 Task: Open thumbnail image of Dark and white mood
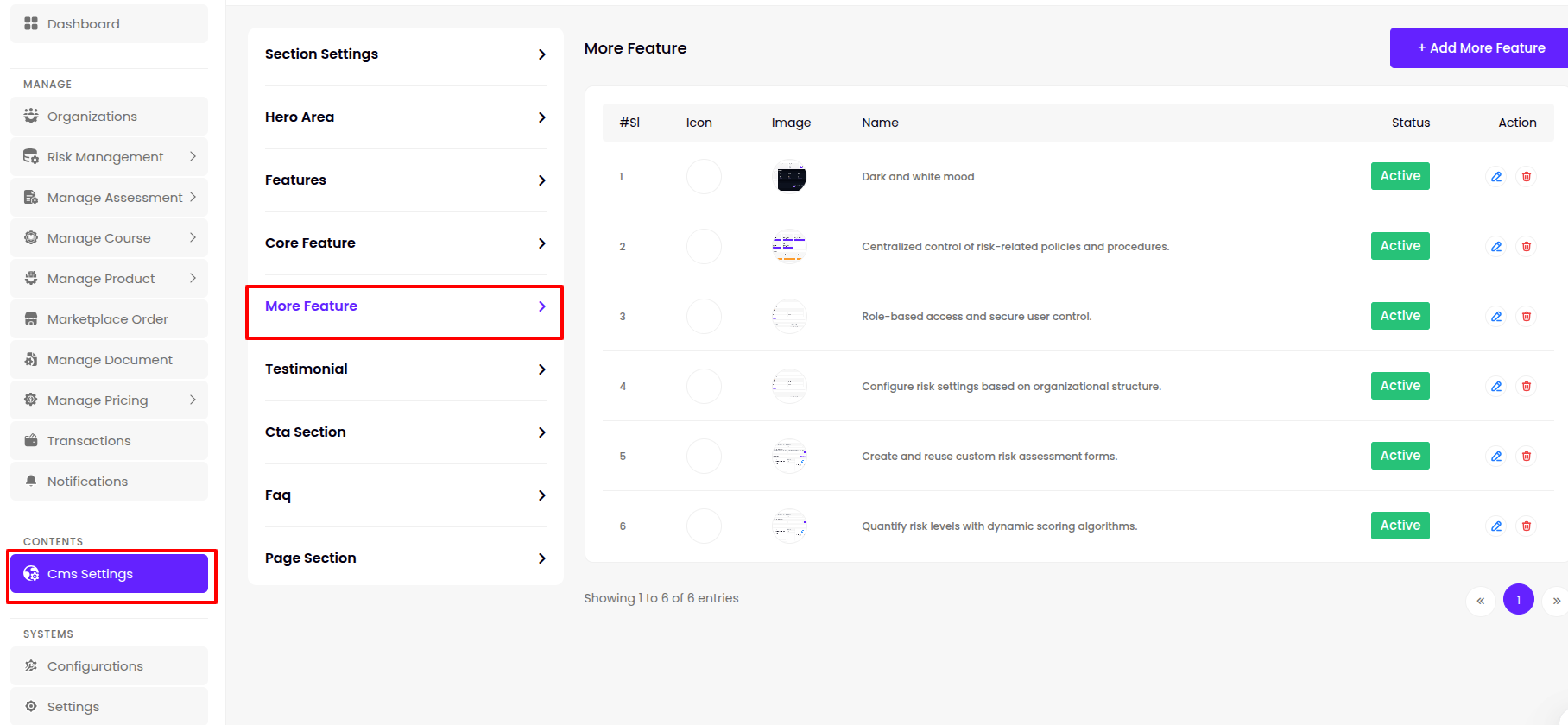789,177
